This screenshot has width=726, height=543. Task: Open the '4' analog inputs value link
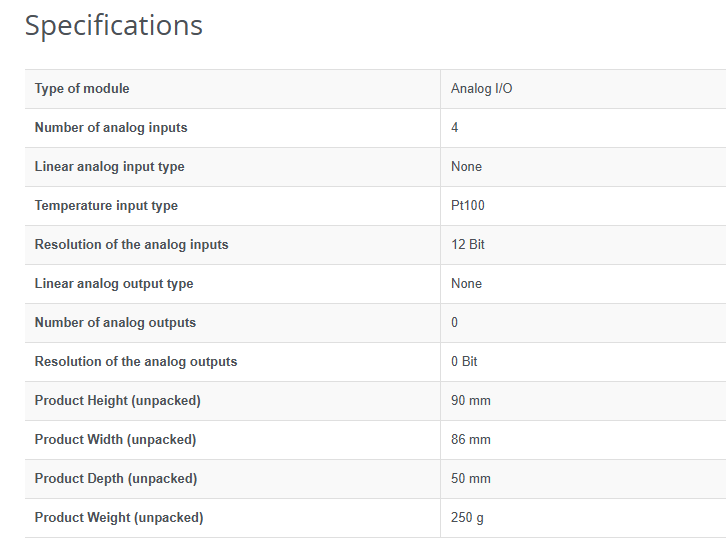click(455, 128)
